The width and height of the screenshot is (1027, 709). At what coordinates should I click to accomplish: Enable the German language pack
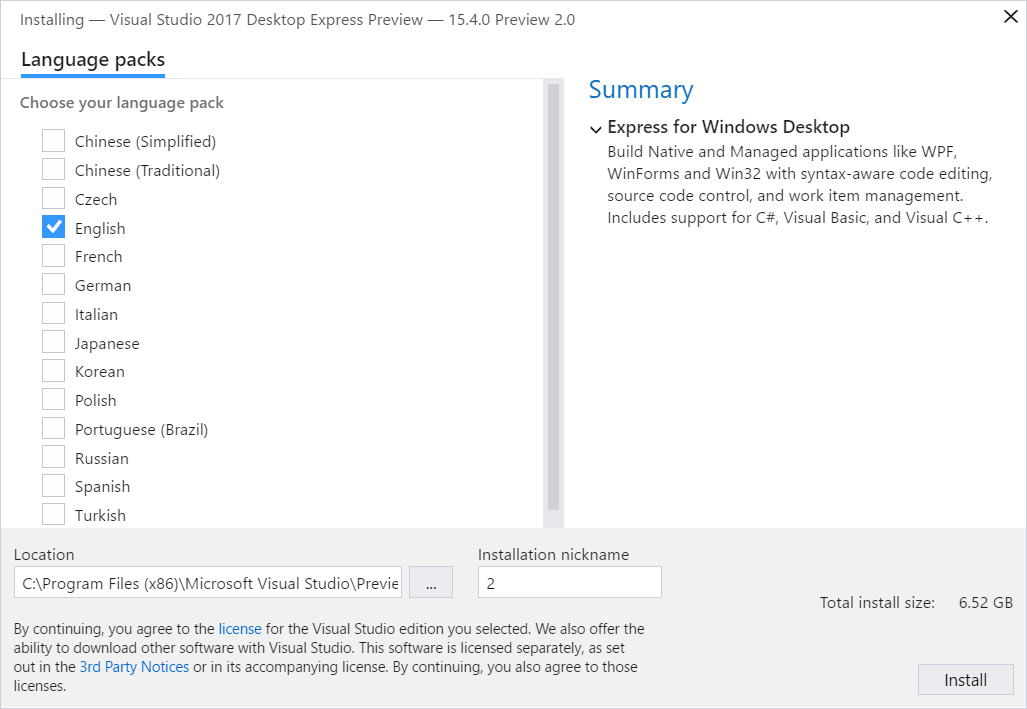(54, 285)
